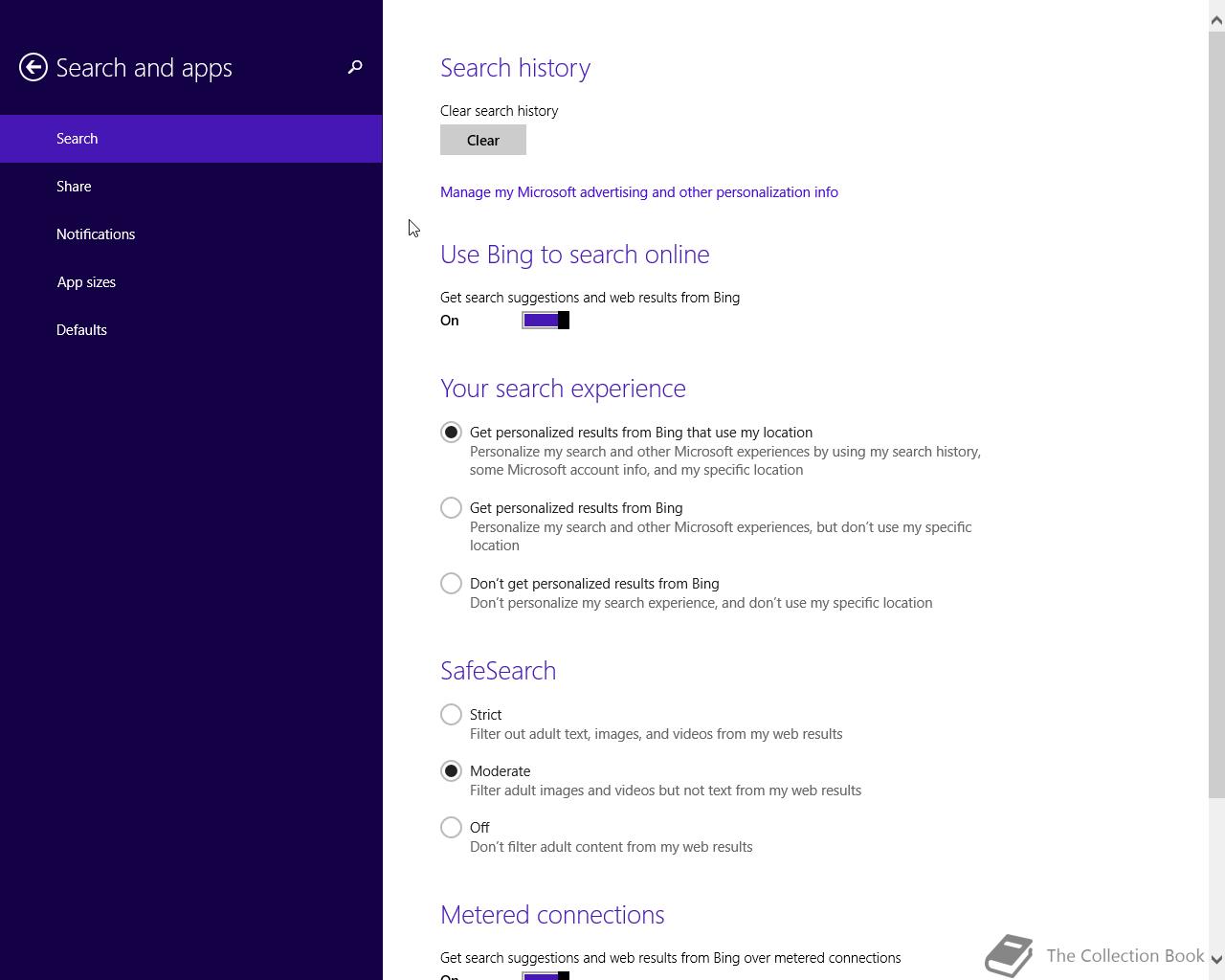The height and width of the screenshot is (980, 1225).
Task: Click The Collection Book logo icon
Action: click(1010, 955)
